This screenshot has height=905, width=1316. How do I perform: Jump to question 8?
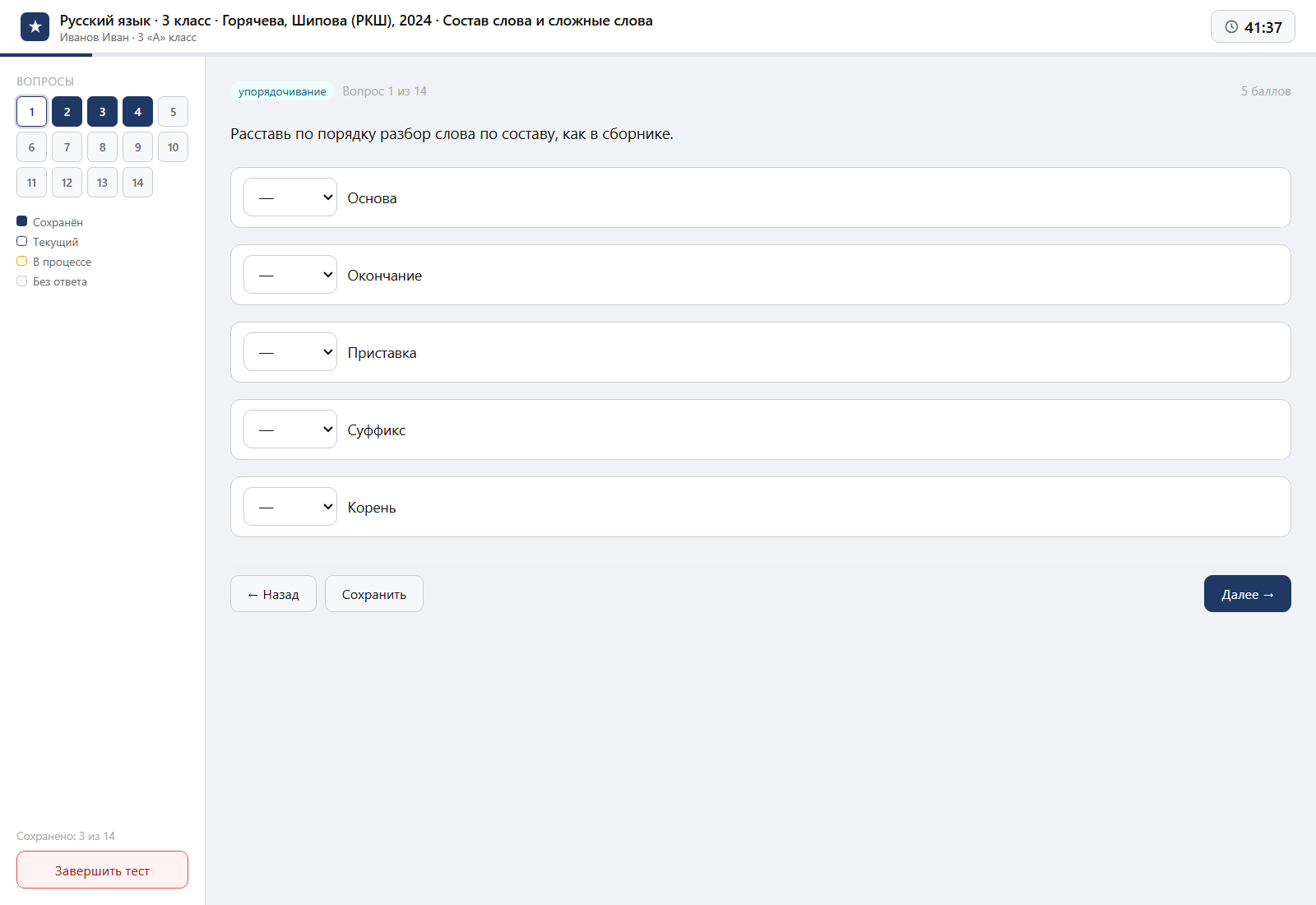pos(102,147)
